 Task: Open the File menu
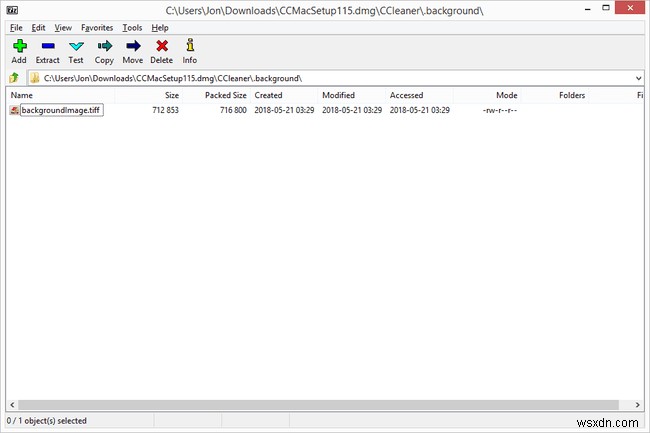(x=16, y=28)
